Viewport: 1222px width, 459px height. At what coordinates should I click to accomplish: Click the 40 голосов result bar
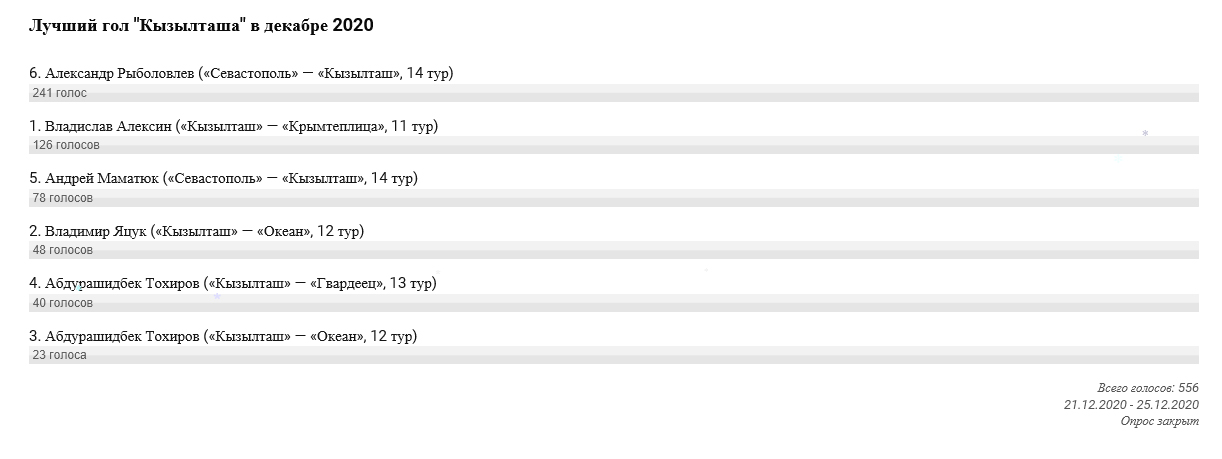614,302
